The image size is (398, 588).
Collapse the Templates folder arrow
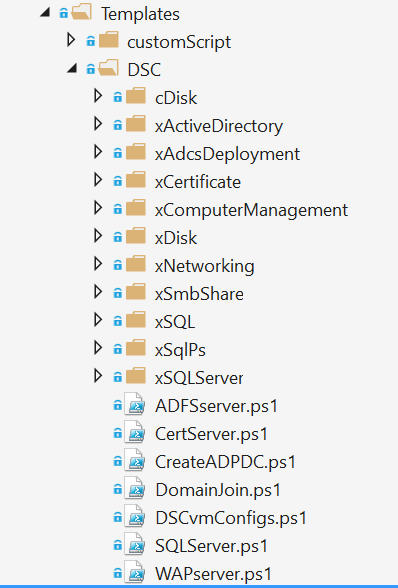[45, 13]
